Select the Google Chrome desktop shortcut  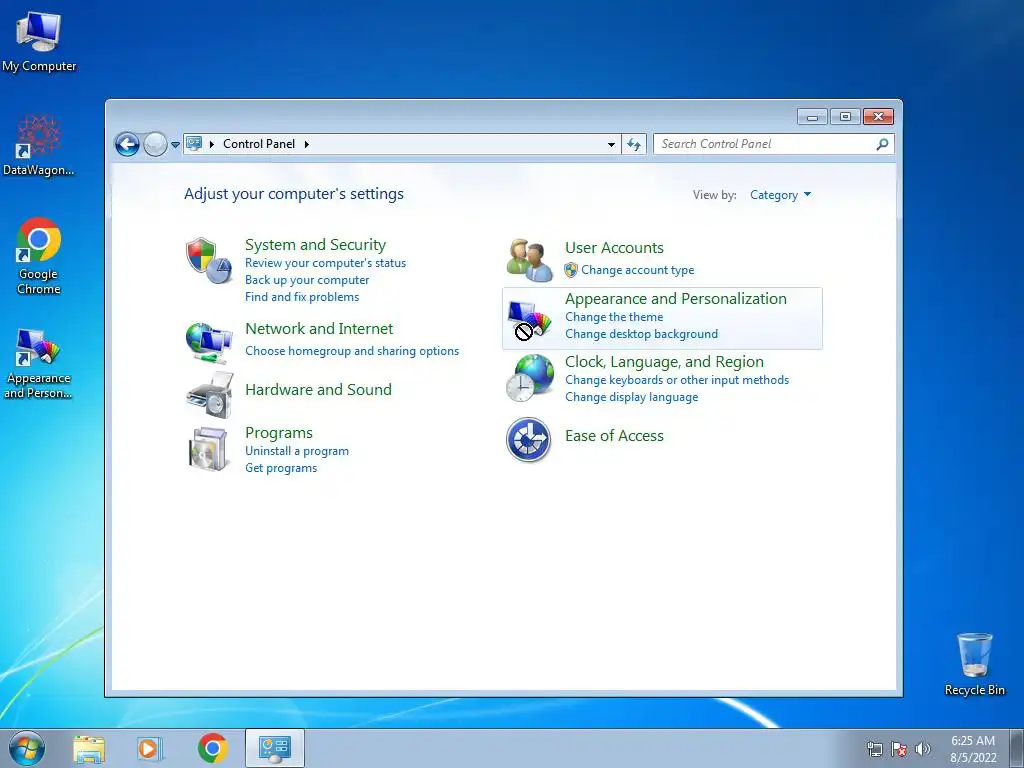pyautogui.click(x=39, y=256)
